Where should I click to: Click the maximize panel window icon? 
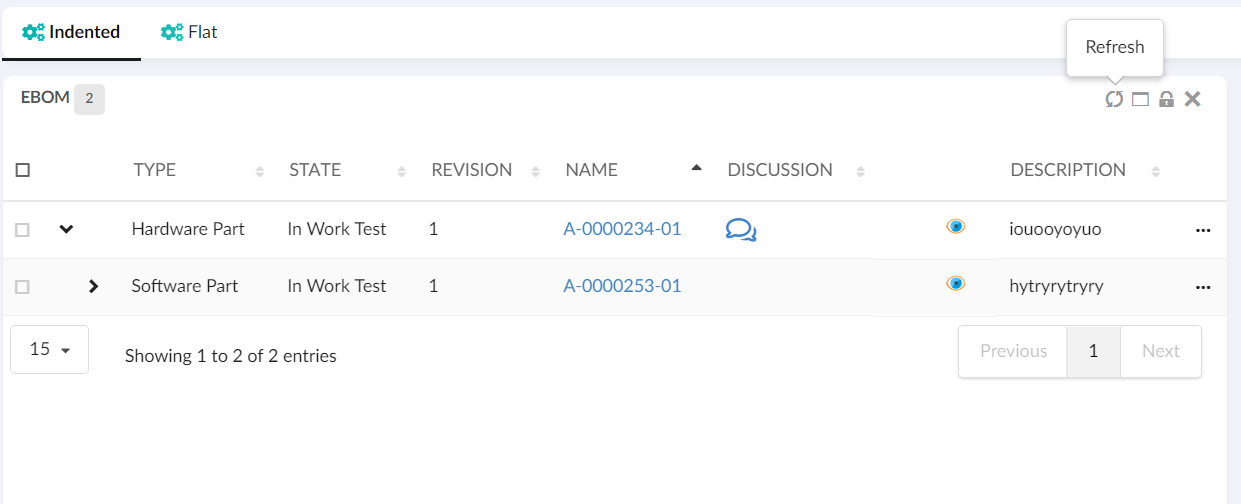coord(1140,99)
